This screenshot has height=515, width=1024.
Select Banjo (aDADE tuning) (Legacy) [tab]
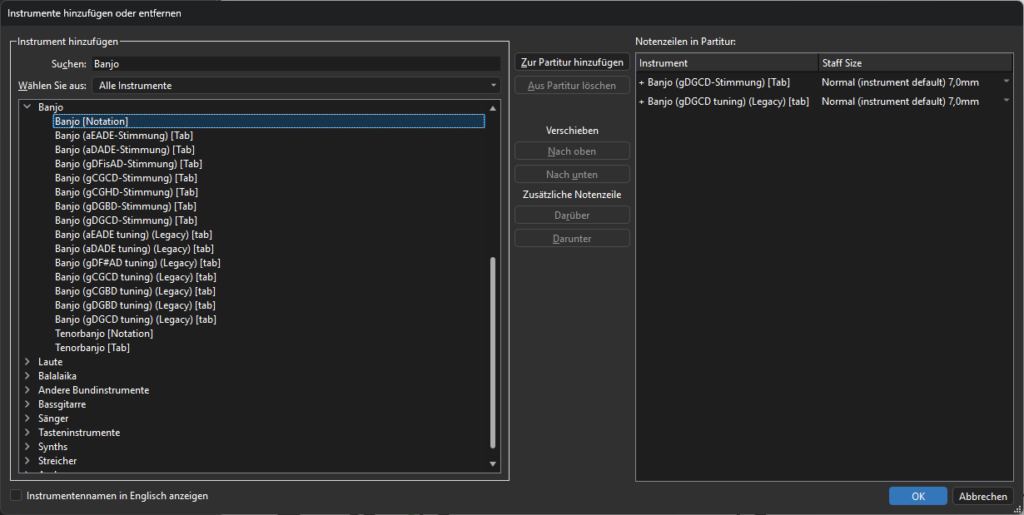click(134, 249)
